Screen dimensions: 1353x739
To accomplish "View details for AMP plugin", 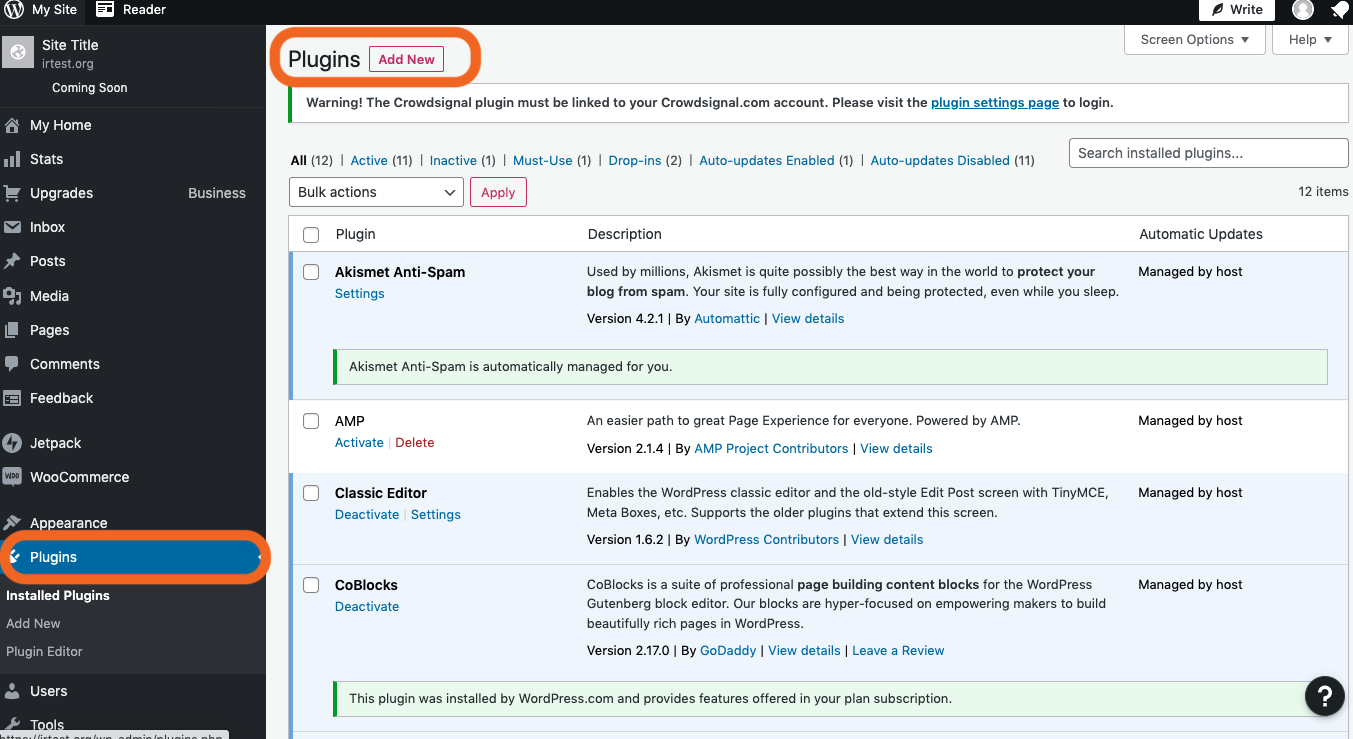I will 896,449.
